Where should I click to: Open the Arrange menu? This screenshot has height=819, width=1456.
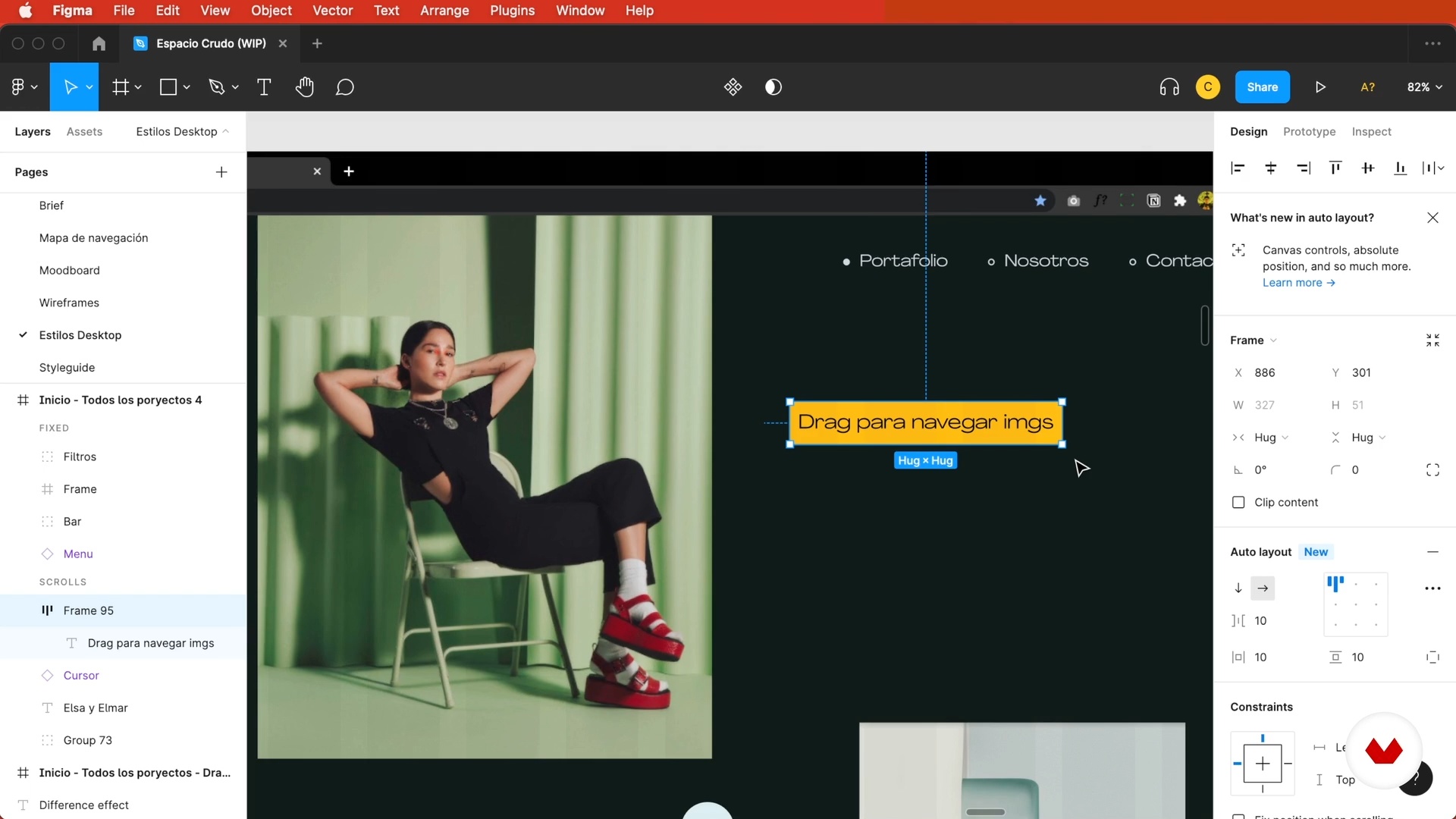pyautogui.click(x=444, y=11)
